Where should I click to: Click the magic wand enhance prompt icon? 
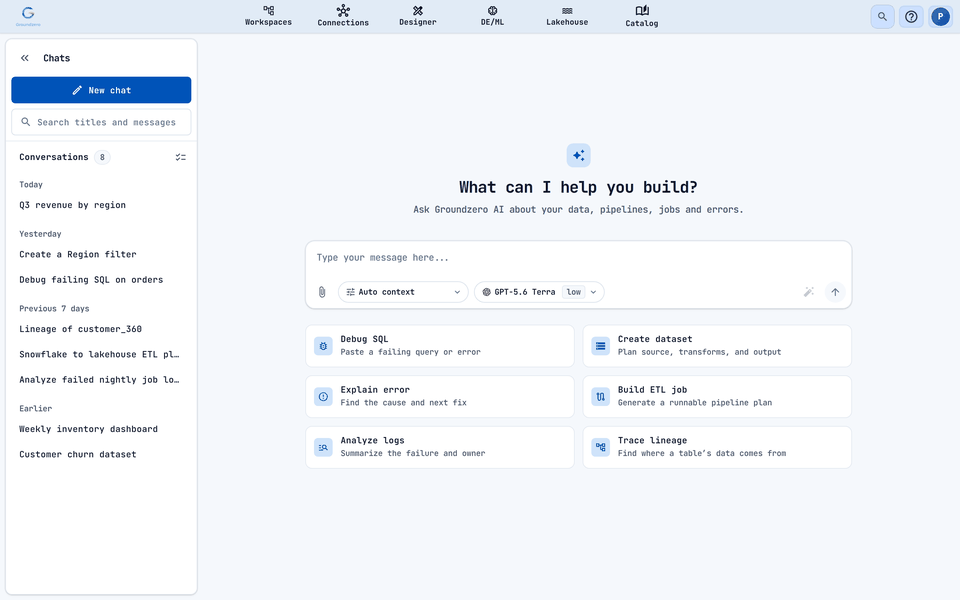(809, 292)
